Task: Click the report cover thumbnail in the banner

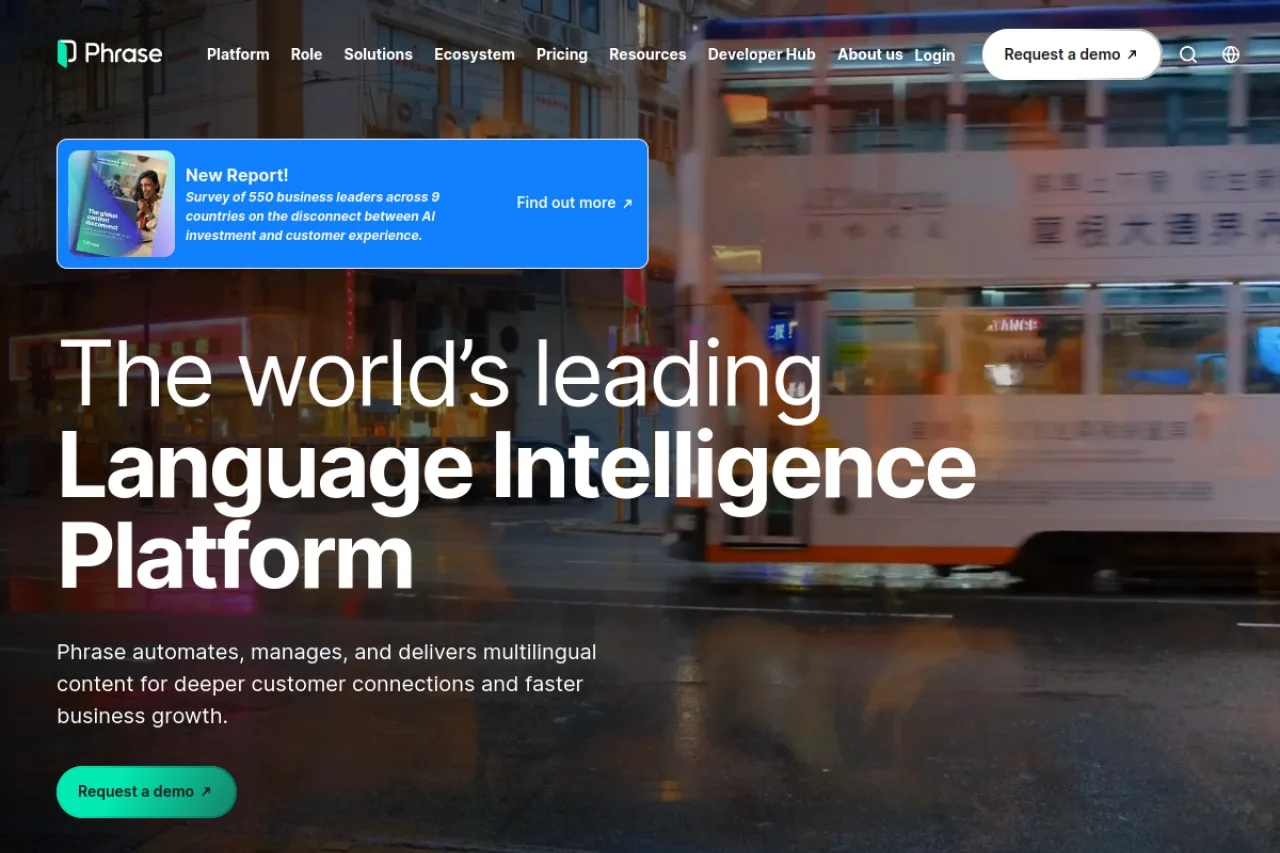Action: coord(122,204)
